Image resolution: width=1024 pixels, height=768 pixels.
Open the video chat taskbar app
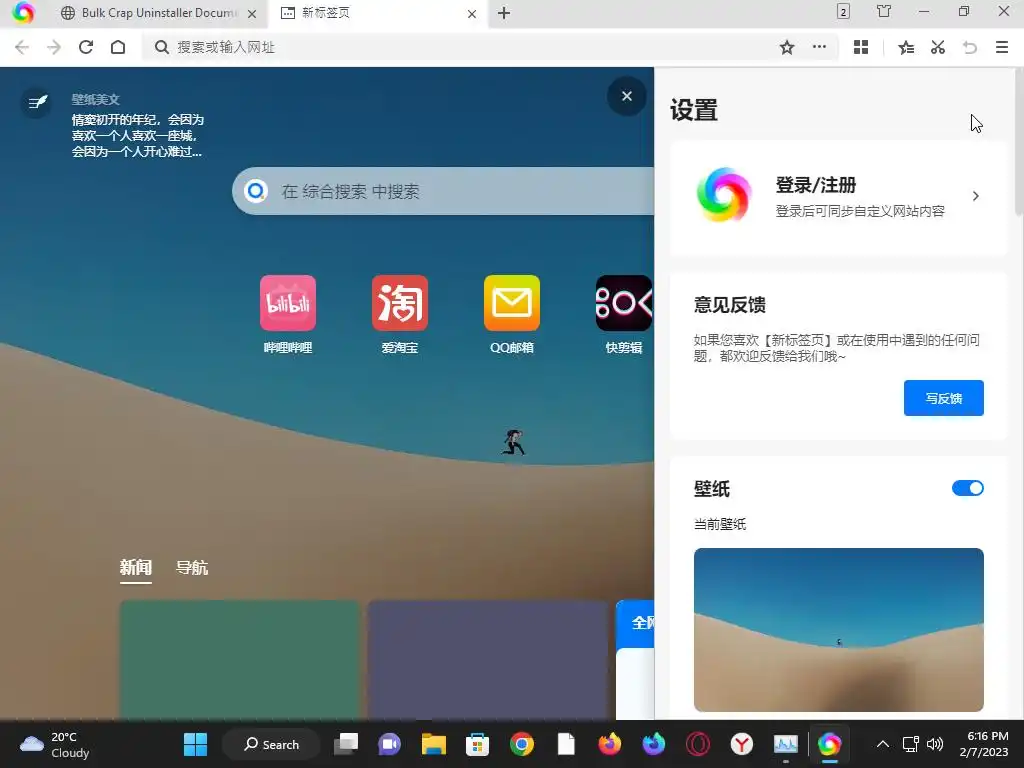point(389,744)
